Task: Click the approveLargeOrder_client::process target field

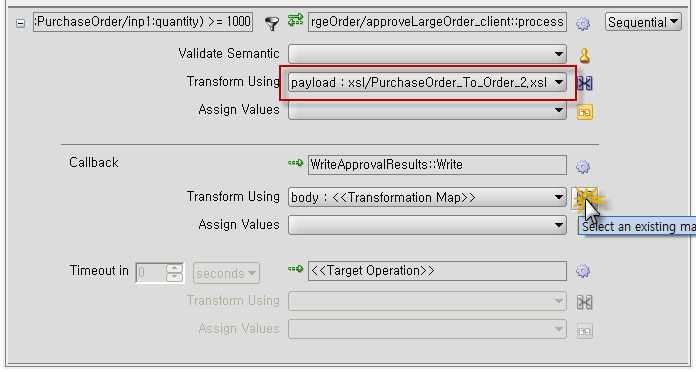Action: [437, 22]
